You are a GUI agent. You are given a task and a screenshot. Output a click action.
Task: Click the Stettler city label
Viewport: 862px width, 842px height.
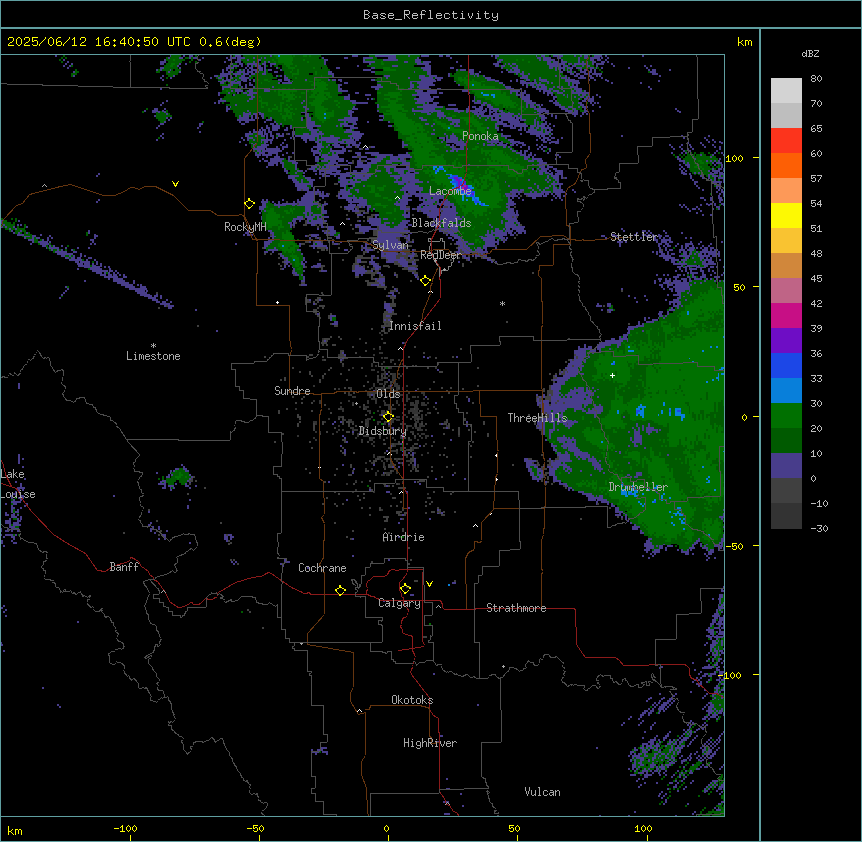tap(633, 237)
